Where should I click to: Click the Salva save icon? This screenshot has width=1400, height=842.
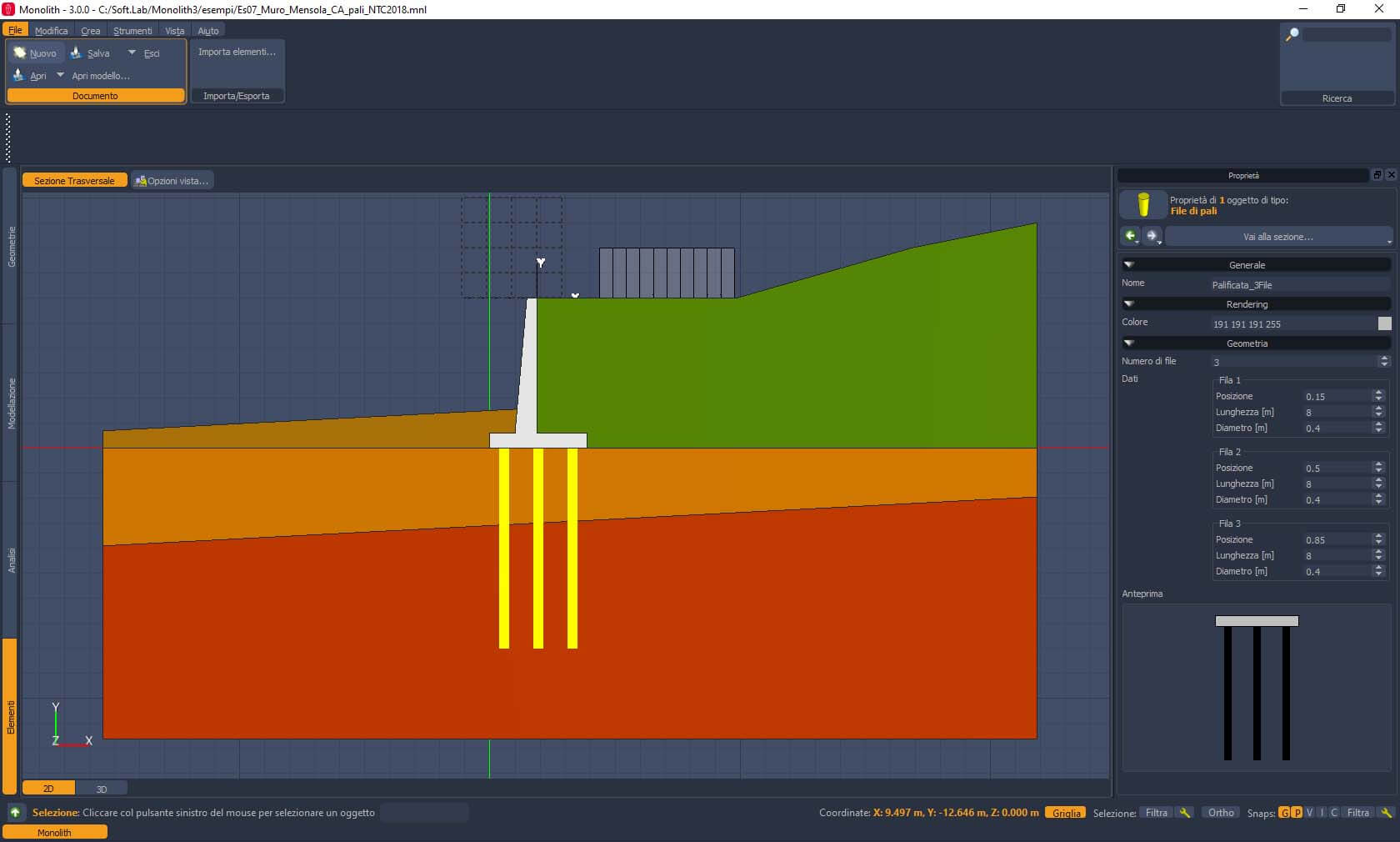click(x=77, y=53)
